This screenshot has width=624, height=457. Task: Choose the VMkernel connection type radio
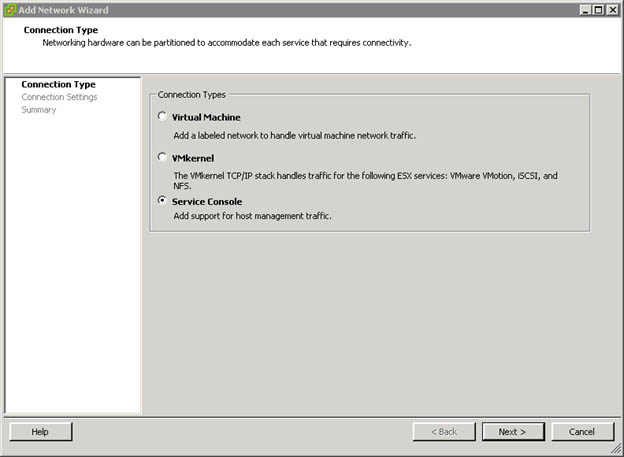coord(163,158)
